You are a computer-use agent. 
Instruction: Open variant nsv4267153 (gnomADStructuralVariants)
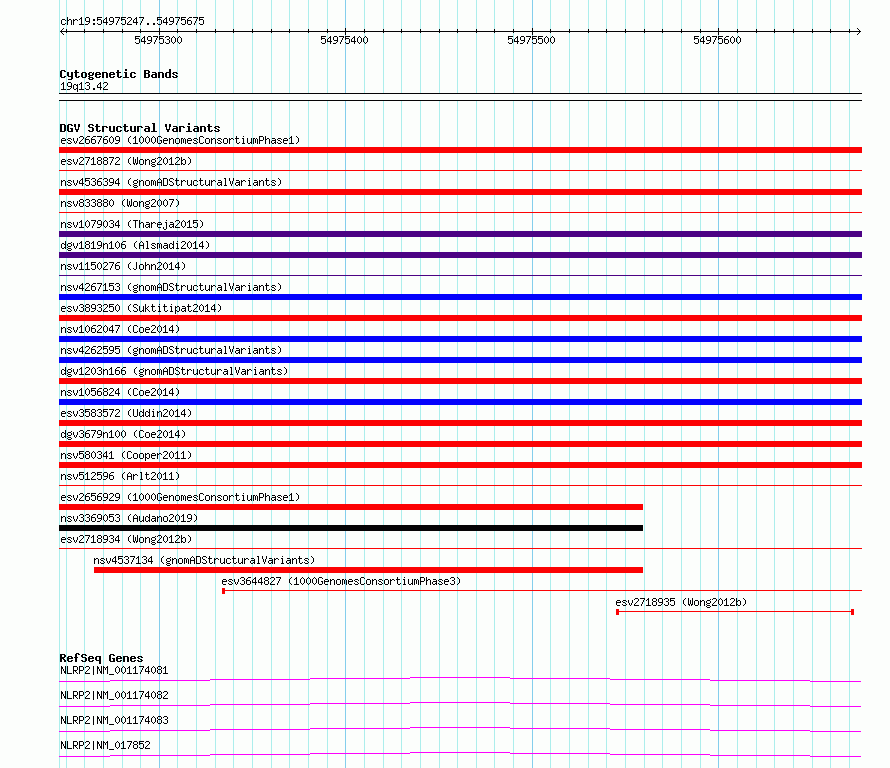click(171, 287)
